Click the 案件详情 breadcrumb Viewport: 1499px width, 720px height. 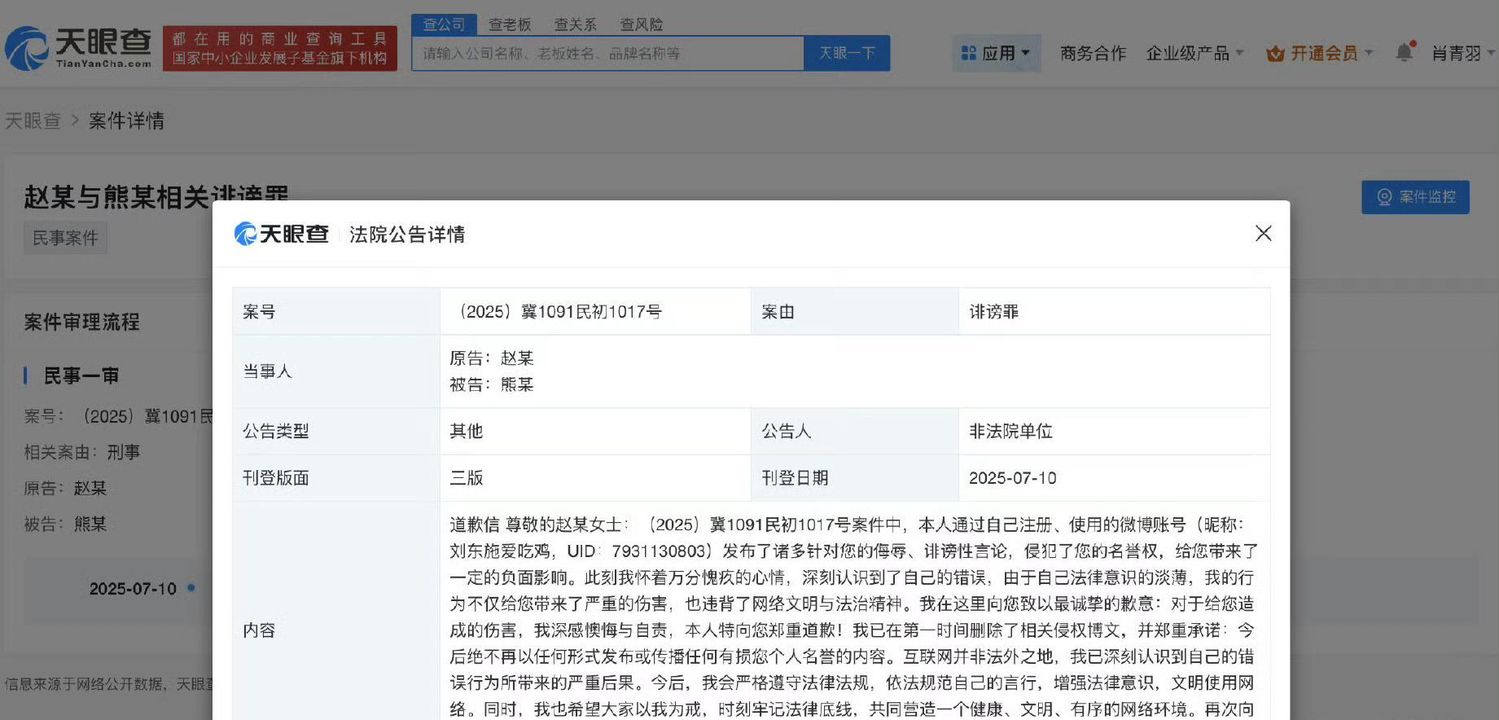(x=127, y=121)
